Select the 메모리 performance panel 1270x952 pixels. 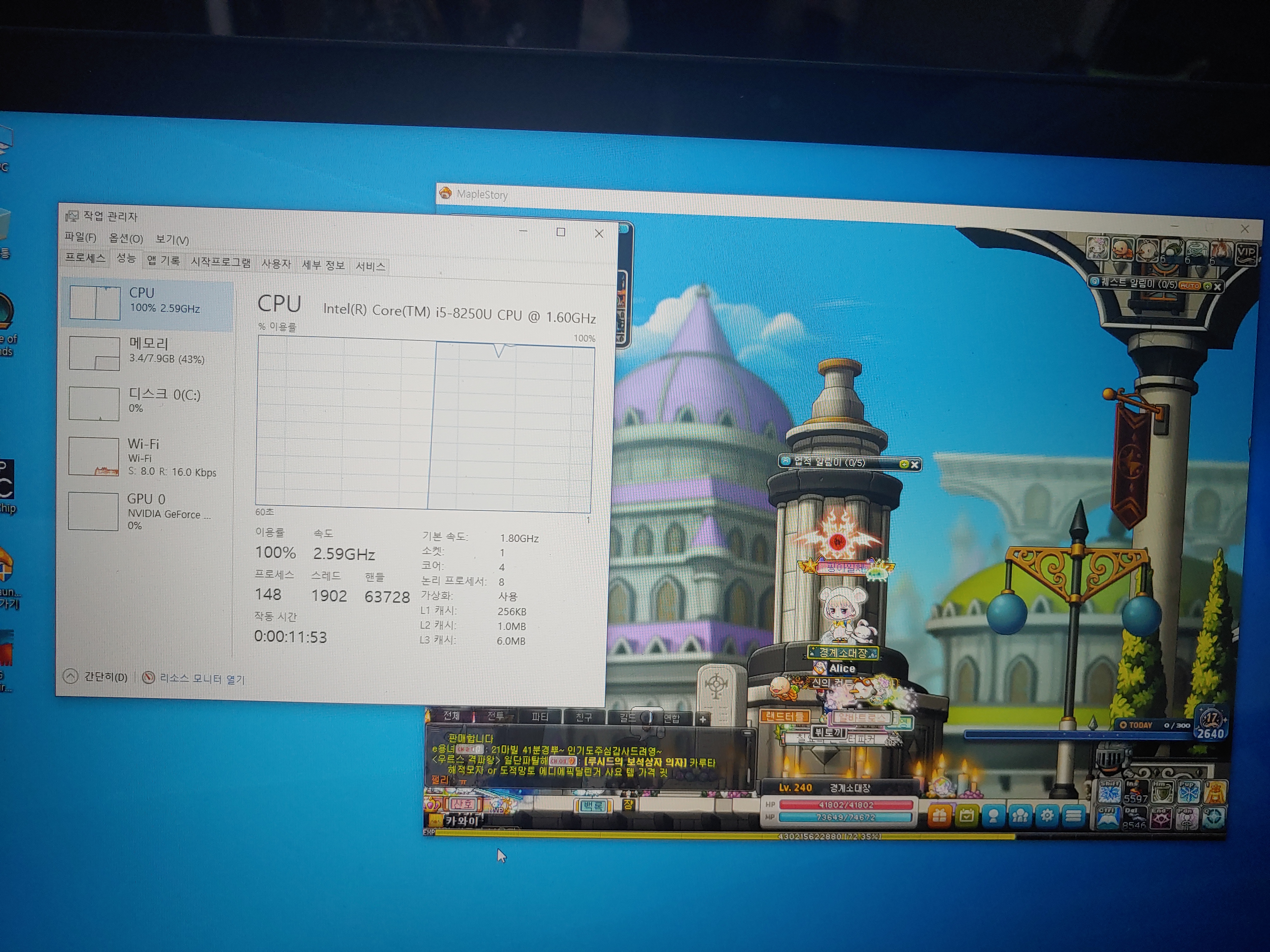[x=148, y=351]
